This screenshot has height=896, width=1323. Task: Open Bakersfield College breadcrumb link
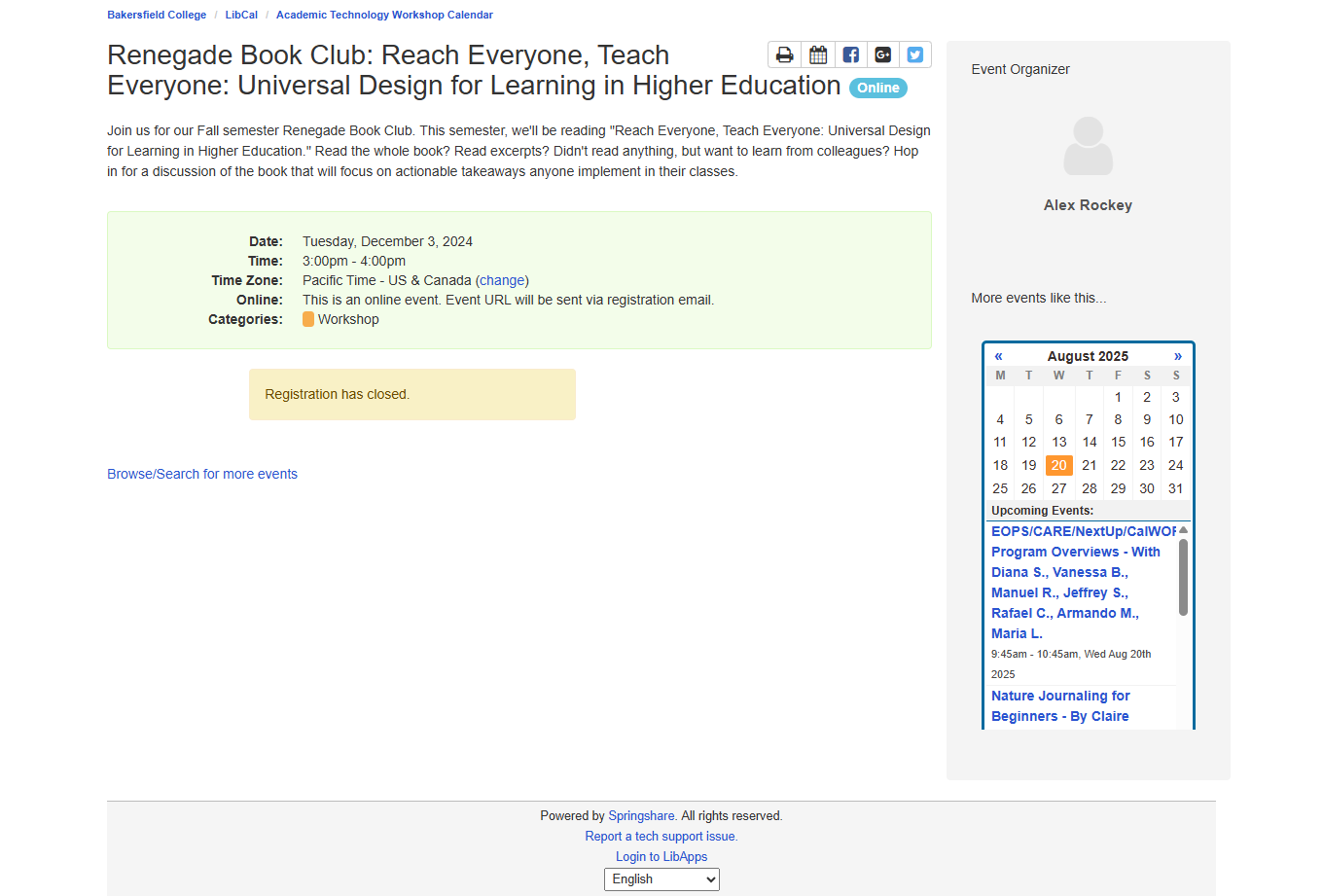pyautogui.click(x=157, y=15)
